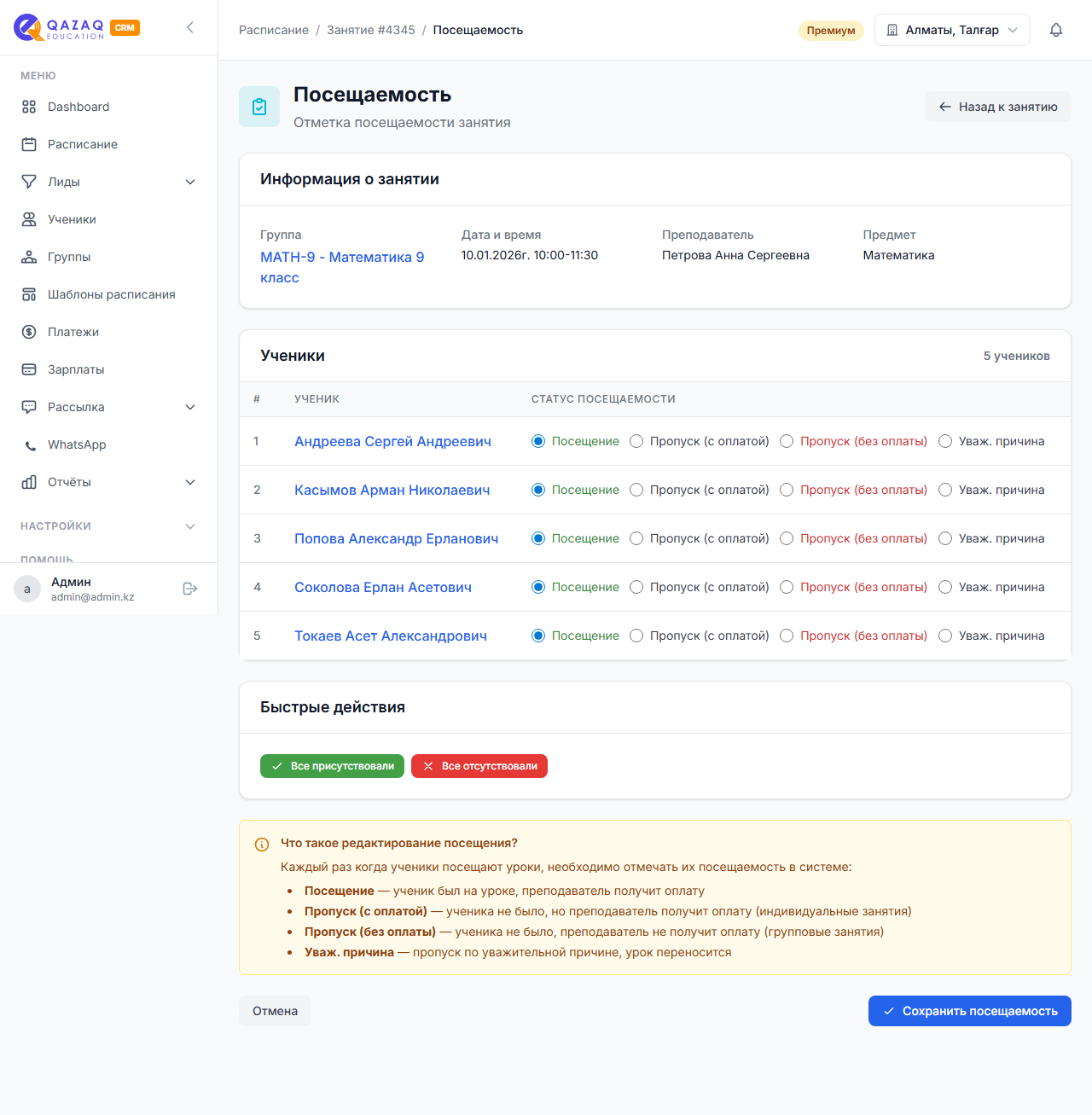Click the coin icon next to Платежи
Screen dimensions: 1092x1115
coord(29,332)
